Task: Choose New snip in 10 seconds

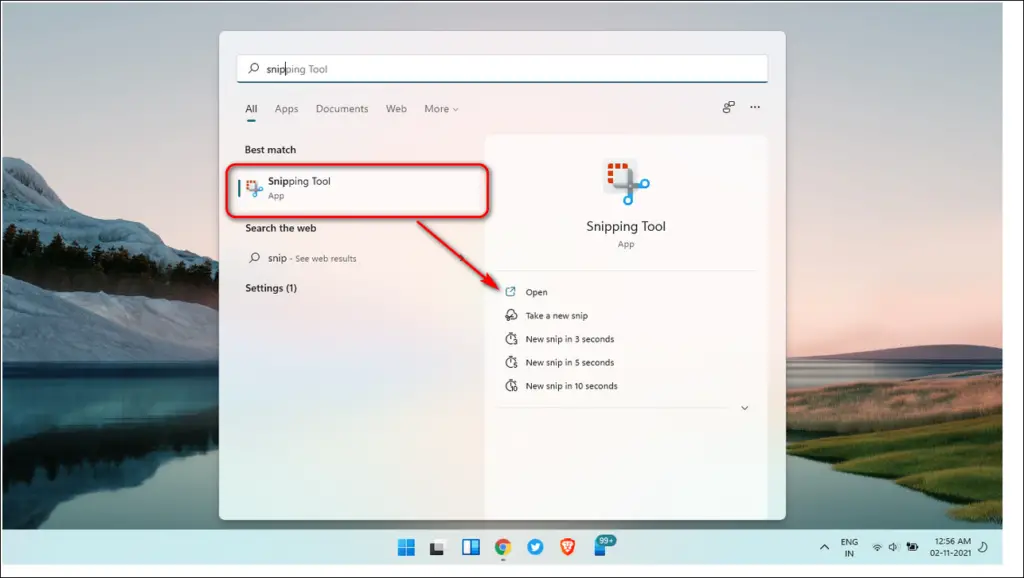Action: coord(571,386)
